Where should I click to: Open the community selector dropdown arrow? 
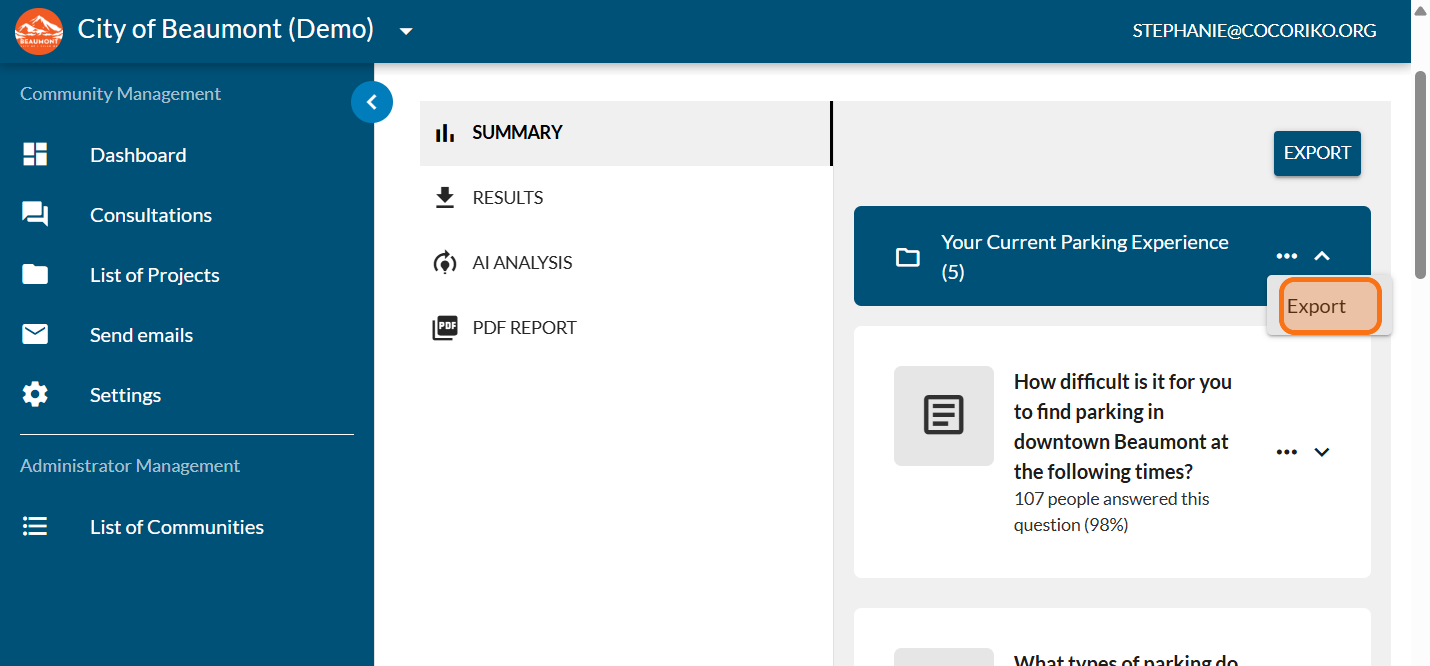pyautogui.click(x=405, y=31)
